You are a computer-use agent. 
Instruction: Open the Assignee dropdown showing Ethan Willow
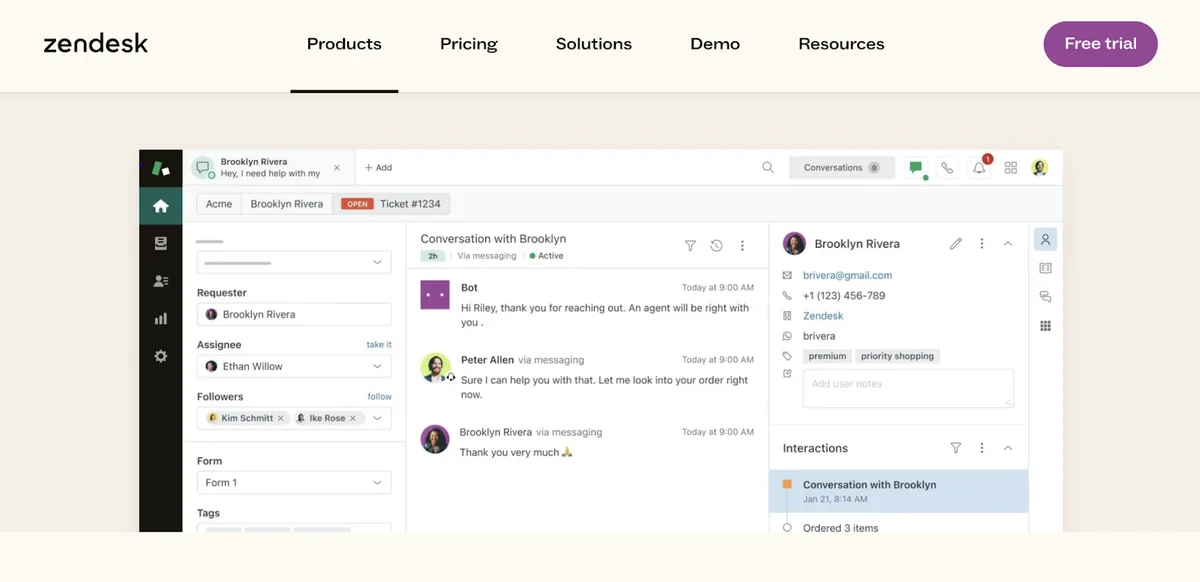click(x=294, y=366)
